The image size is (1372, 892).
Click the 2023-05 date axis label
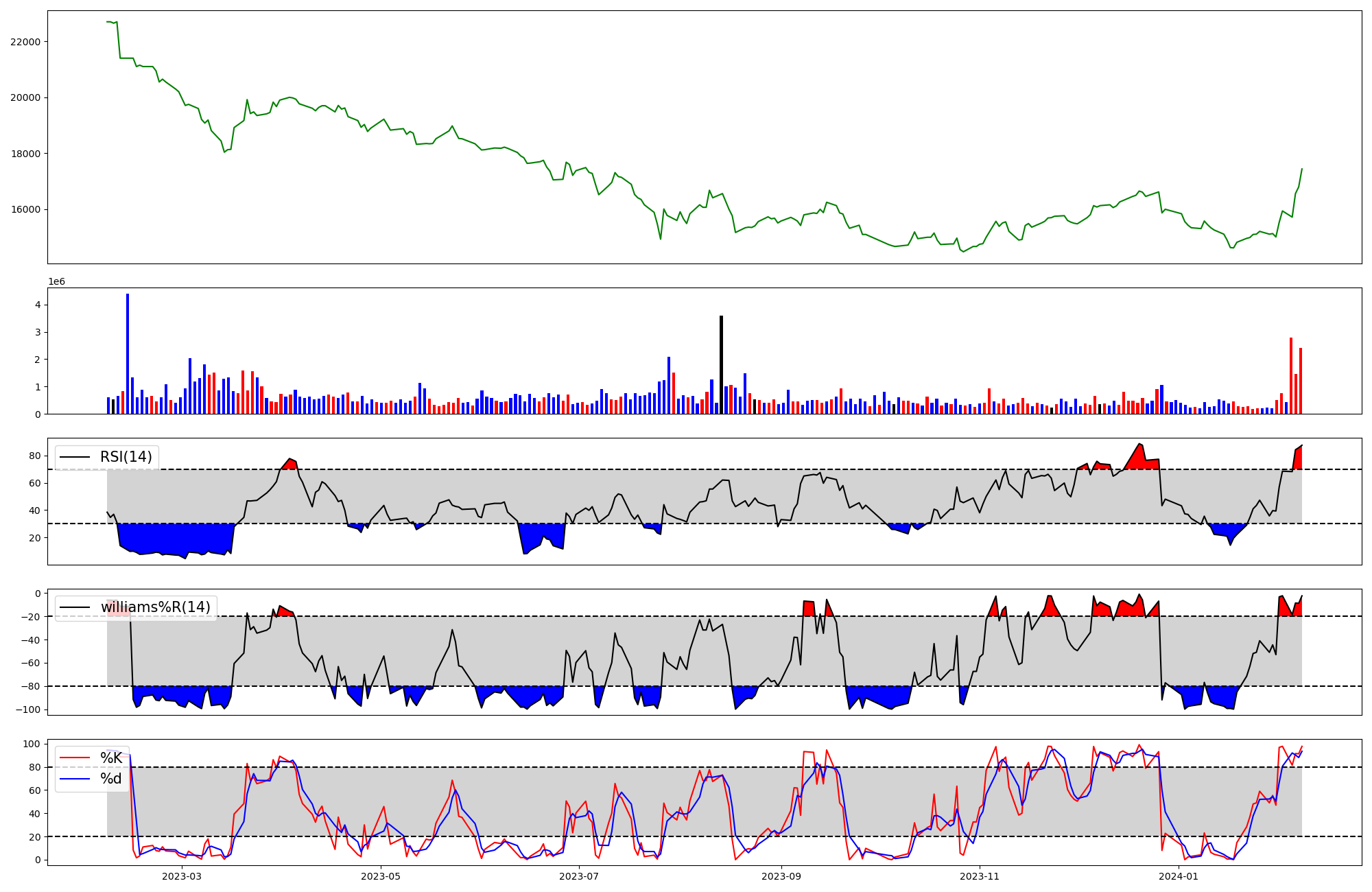pyautogui.click(x=380, y=876)
